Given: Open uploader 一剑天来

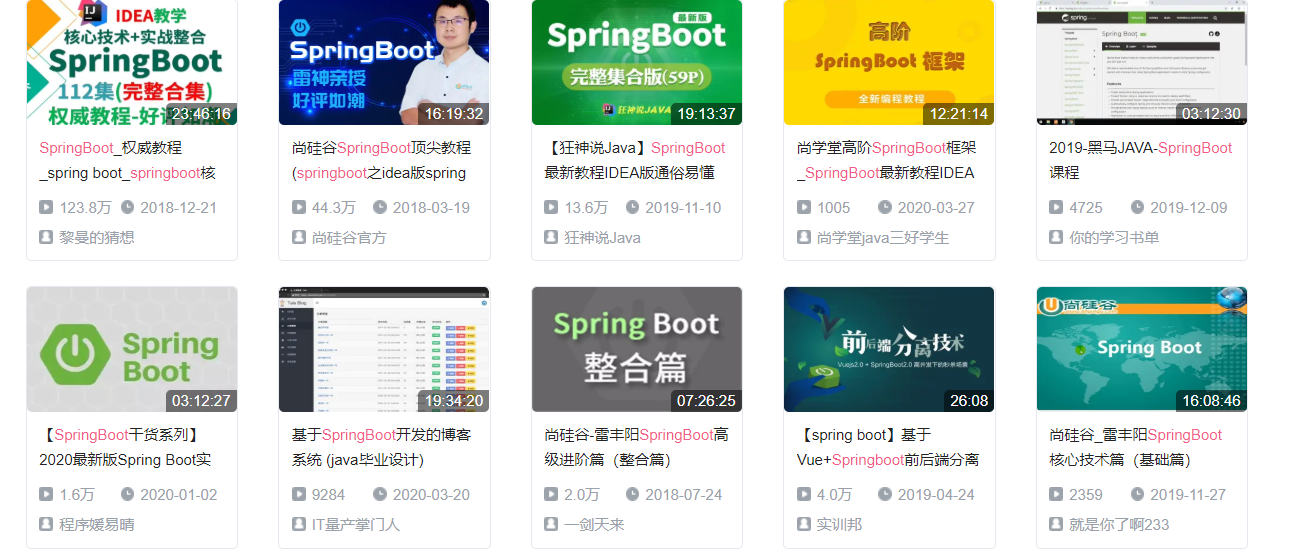Looking at the screenshot, I should pyautogui.click(x=594, y=525).
